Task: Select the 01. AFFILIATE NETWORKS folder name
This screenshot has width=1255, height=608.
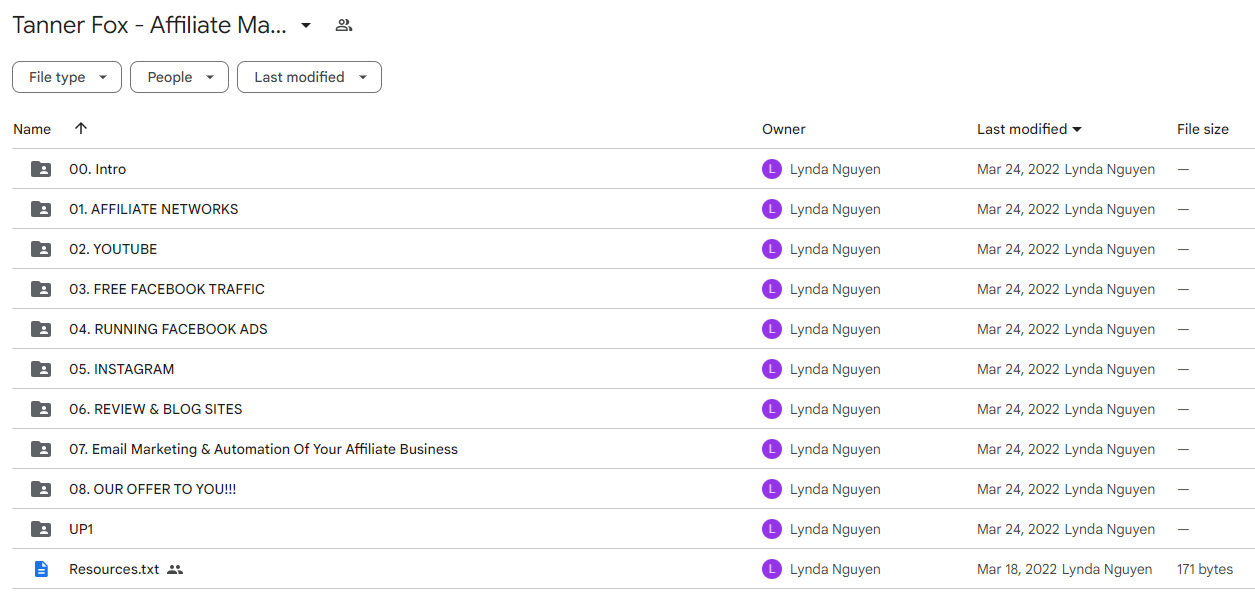Action: (x=154, y=209)
